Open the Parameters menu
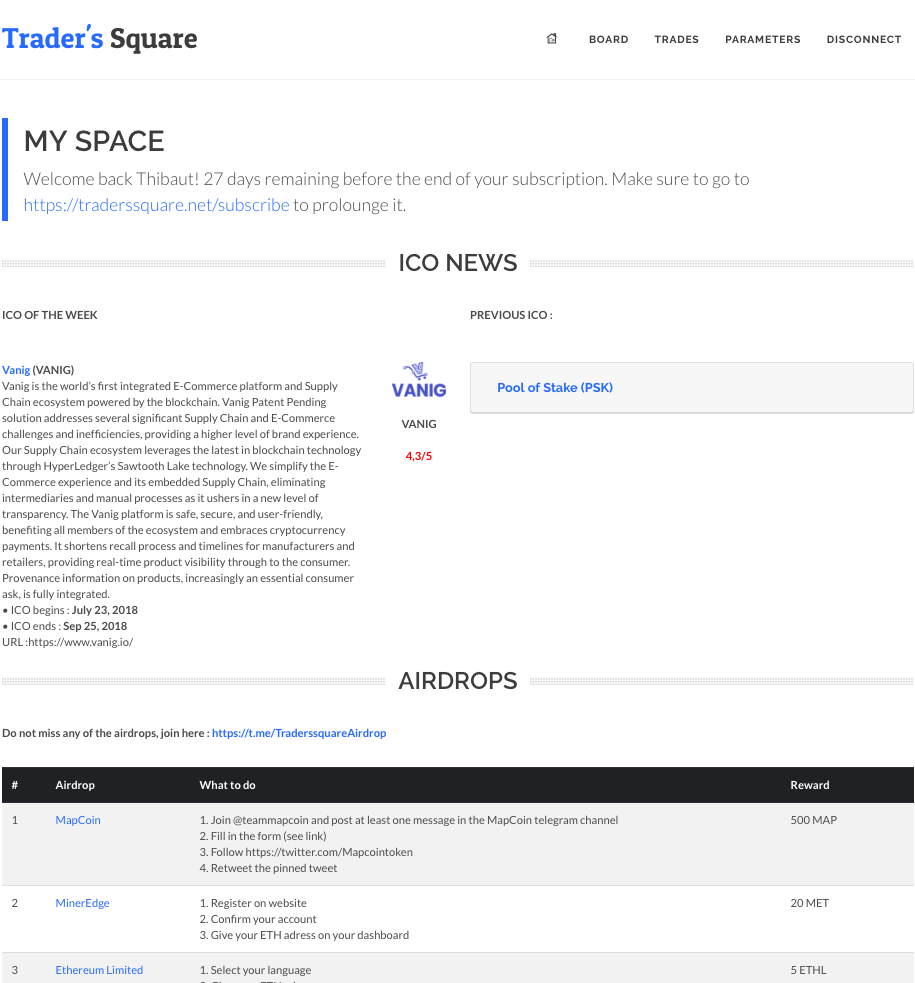Viewport: 915px width, 983px height. (762, 40)
